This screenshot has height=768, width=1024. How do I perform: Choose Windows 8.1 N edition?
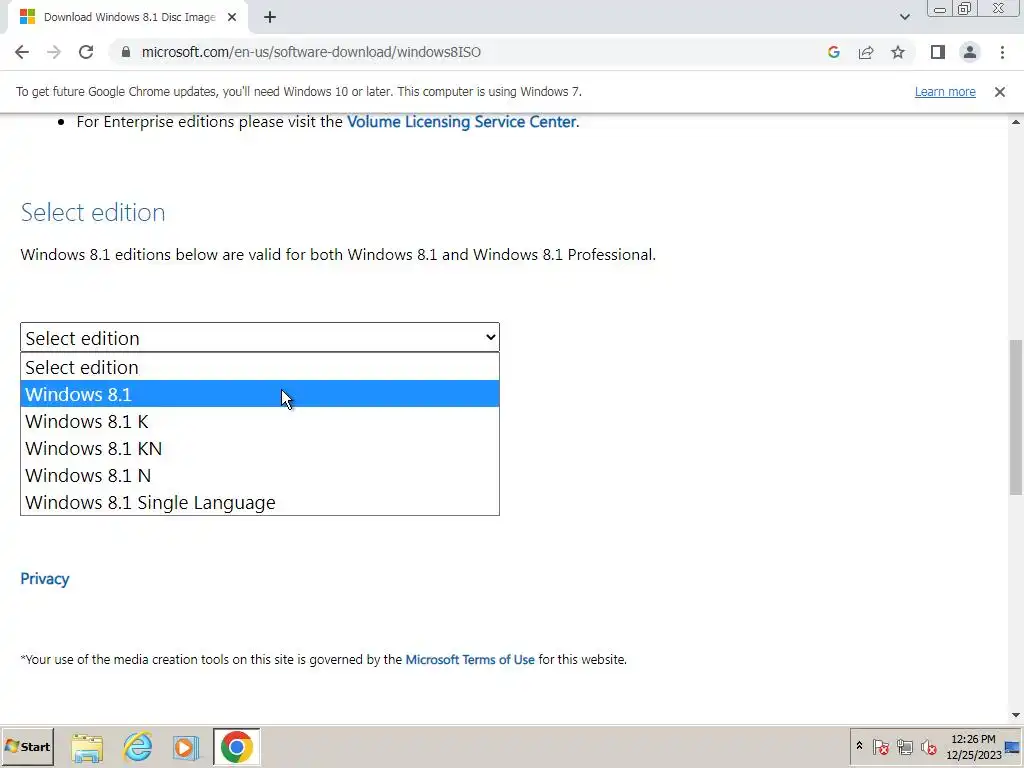pyautogui.click(x=260, y=475)
